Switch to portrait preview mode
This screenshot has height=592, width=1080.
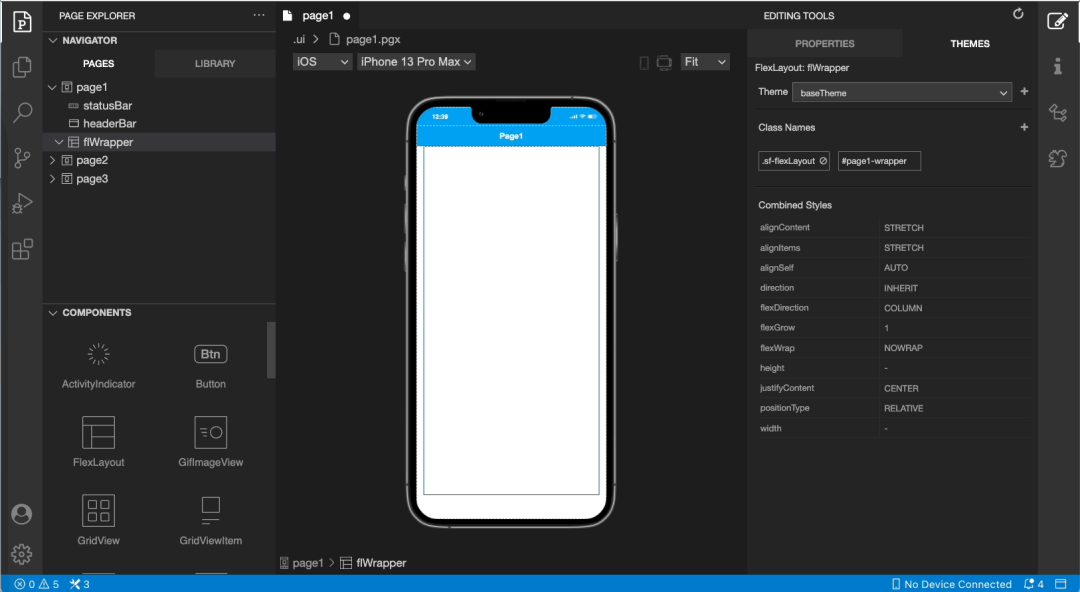(643, 61)
